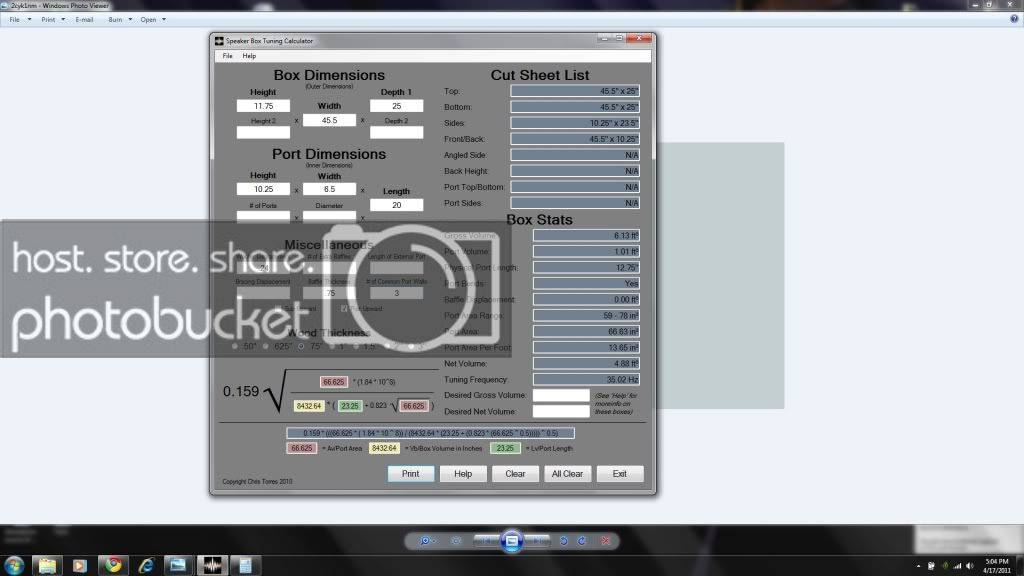This screenshot has width=1024, height=576.
Task: Start the slide show
Action: (x=511, y=541)
